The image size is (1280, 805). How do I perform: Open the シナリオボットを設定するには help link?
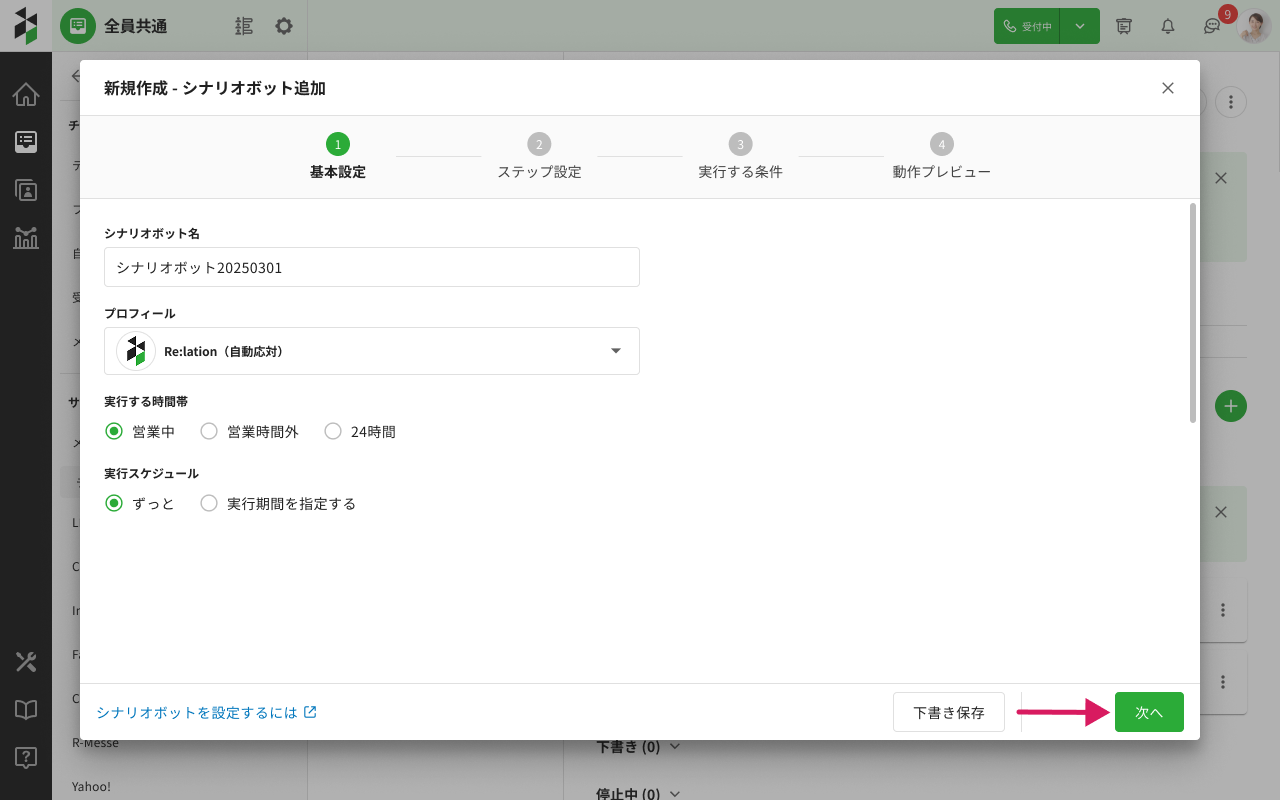tap(207, 713)
